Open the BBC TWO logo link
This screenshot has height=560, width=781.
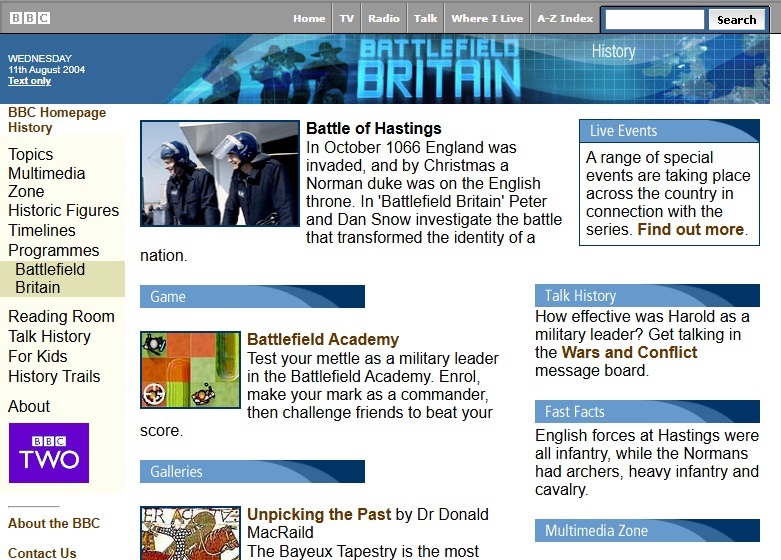pos(49,453)
